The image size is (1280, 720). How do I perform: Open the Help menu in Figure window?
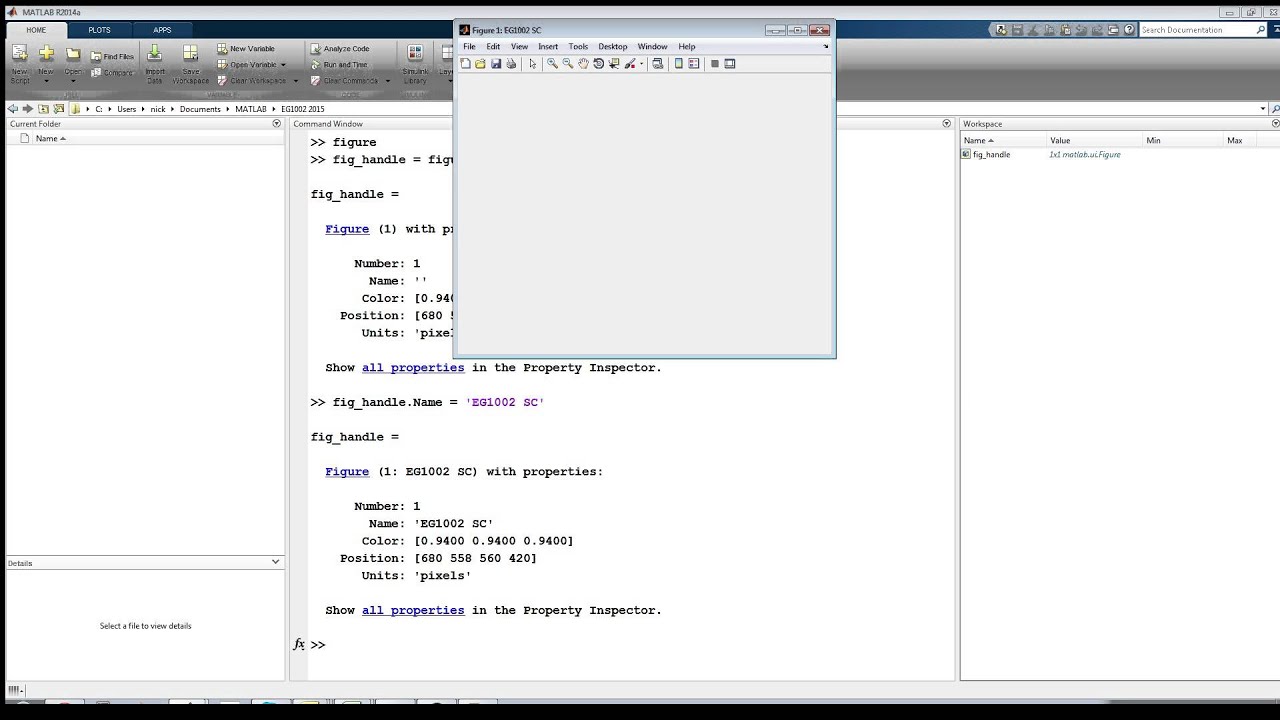tap(686, 47)
